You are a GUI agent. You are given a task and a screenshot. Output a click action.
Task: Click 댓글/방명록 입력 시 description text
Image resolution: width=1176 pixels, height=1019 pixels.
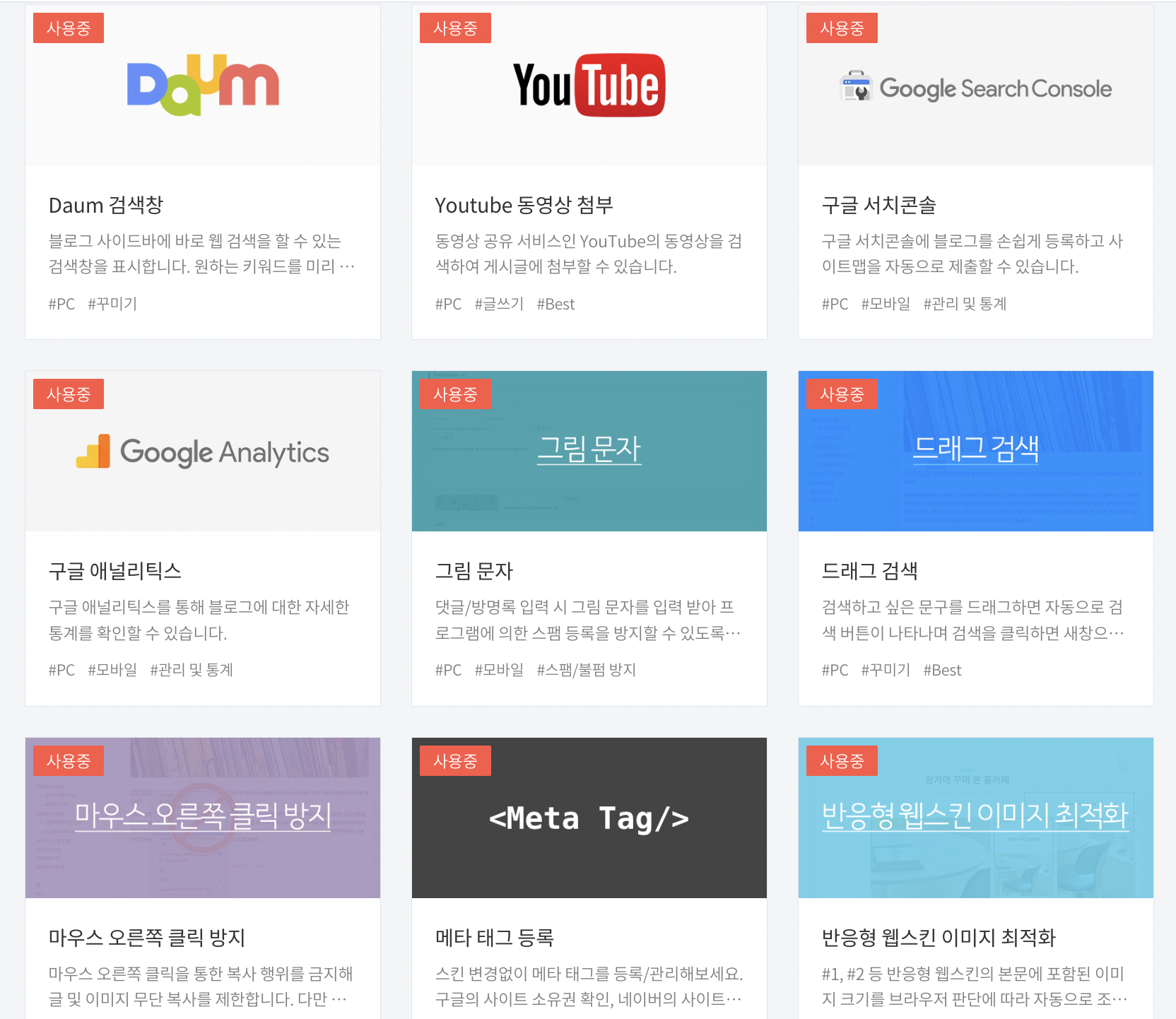point(588,620)
